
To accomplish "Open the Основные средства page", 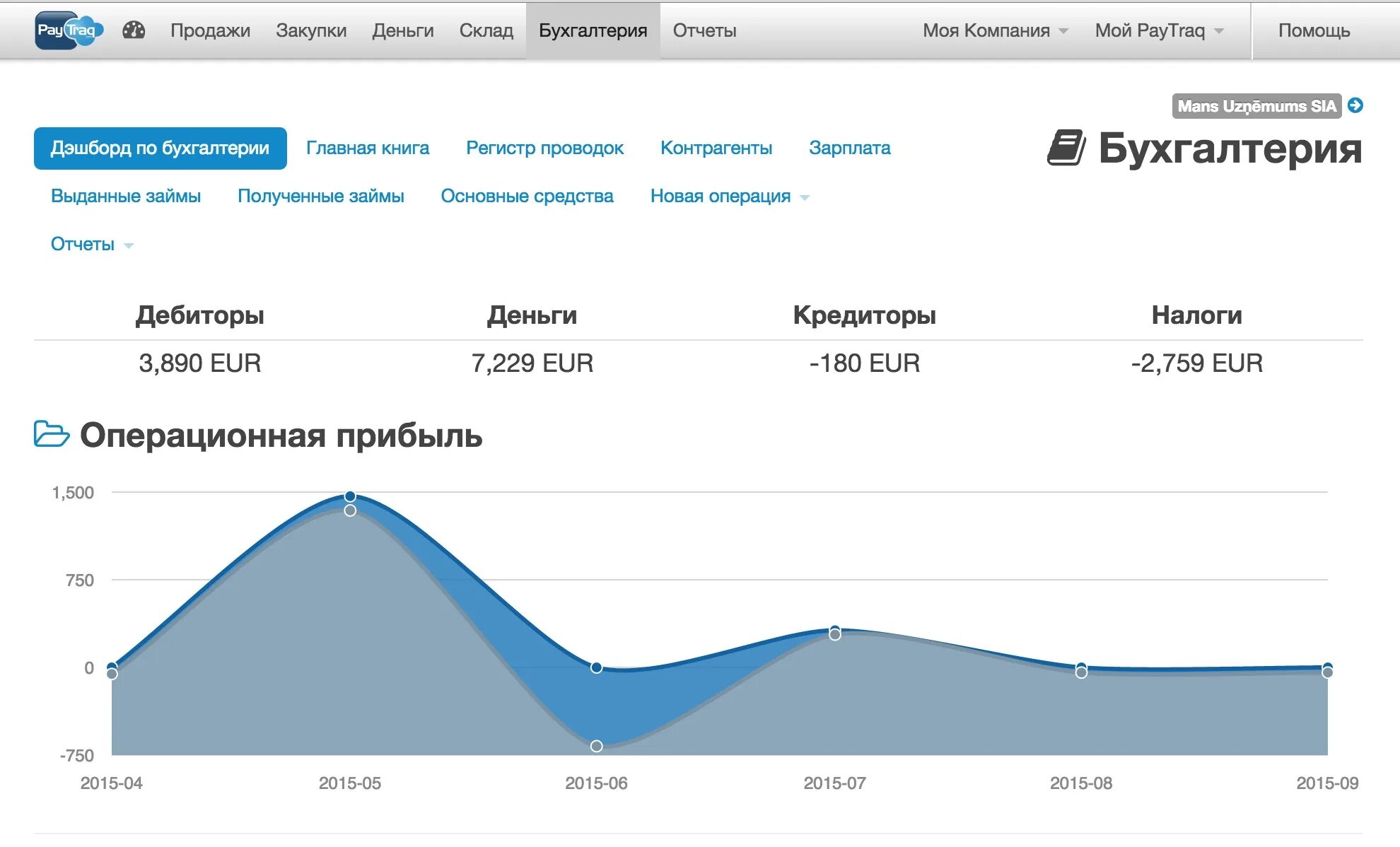I will coord(527,196).
